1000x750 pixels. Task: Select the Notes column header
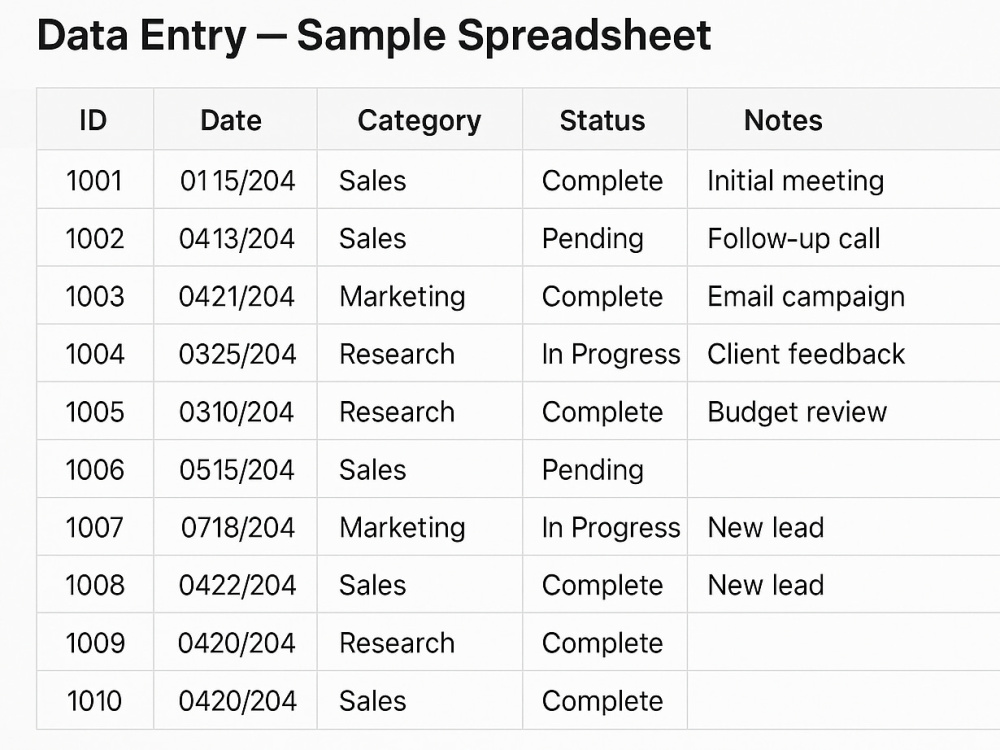pyautogui.click(x=783, y=120)
